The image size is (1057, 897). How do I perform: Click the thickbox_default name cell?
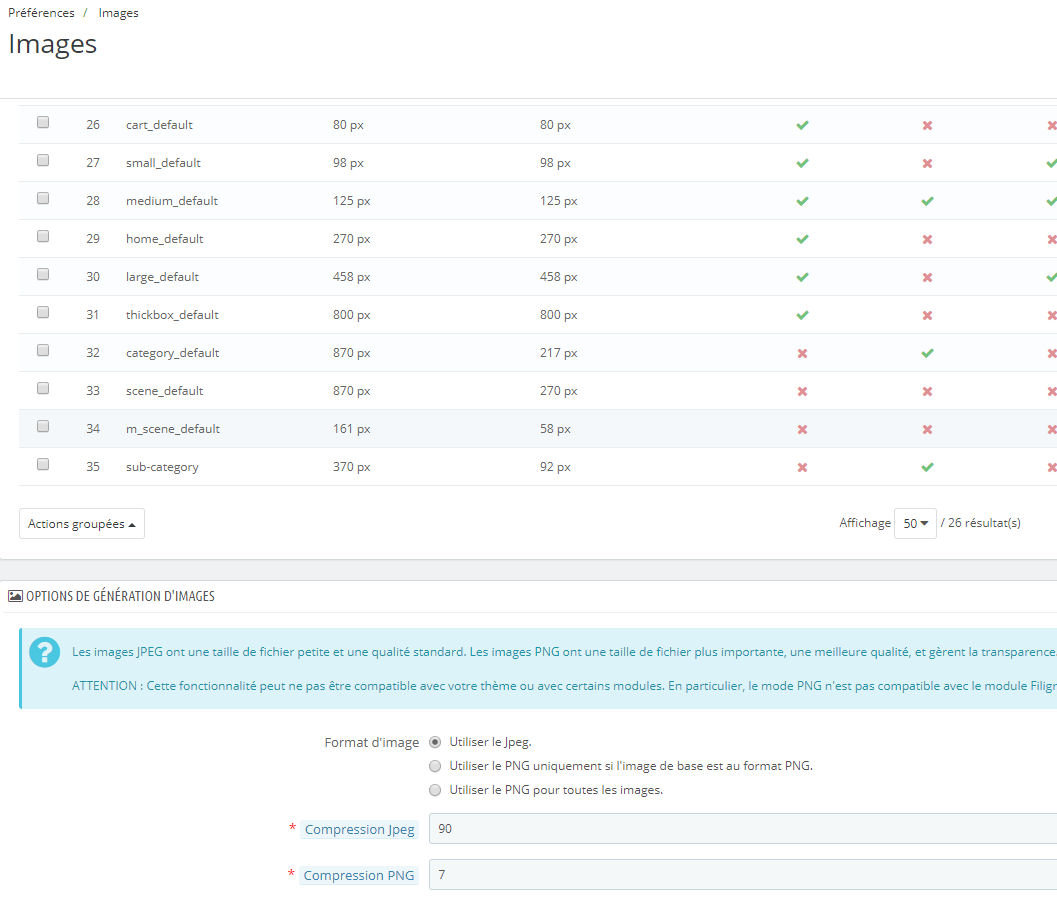pyautogui.click(x=172, y=315)
